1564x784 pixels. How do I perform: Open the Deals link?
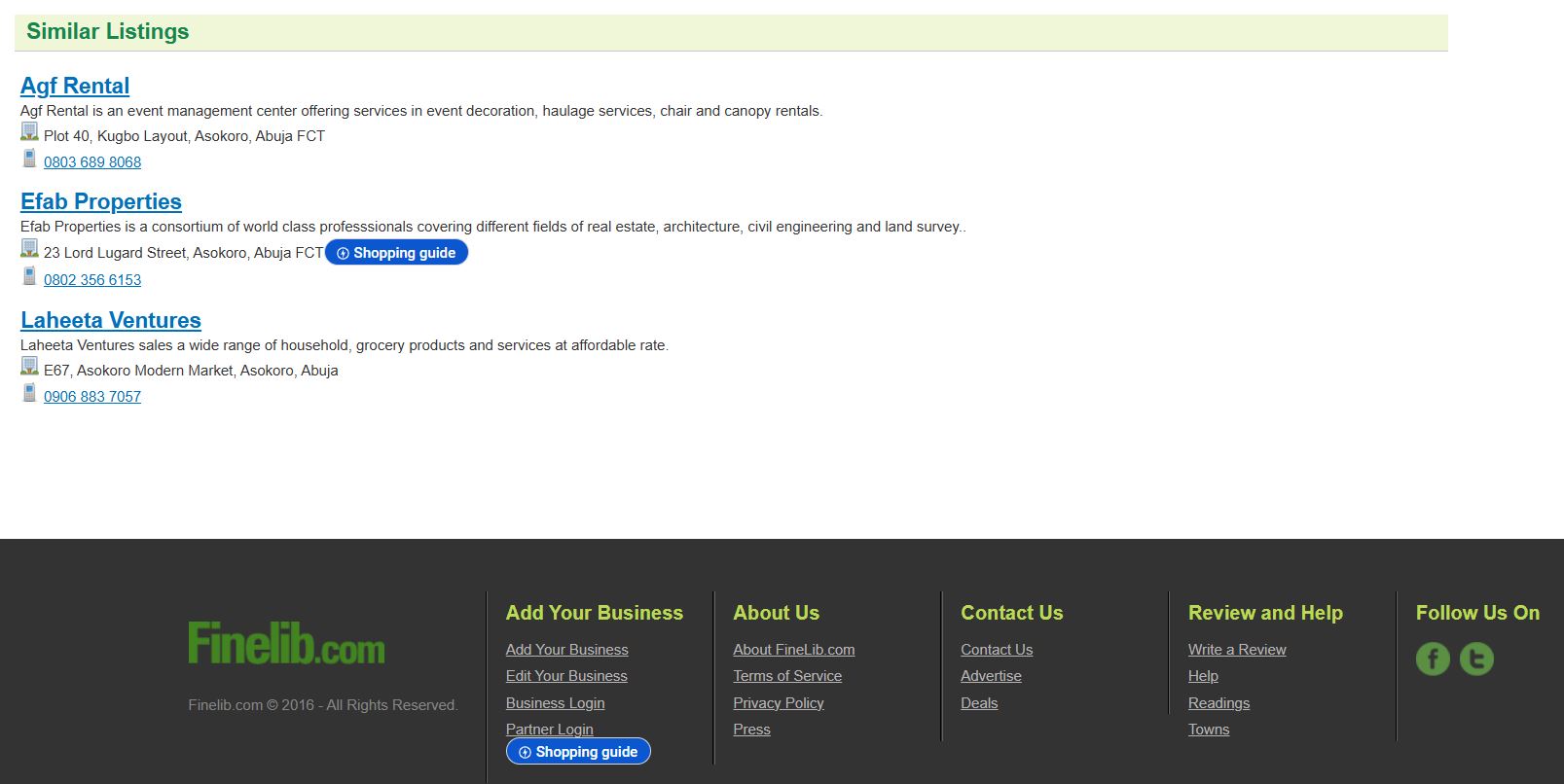979,703
